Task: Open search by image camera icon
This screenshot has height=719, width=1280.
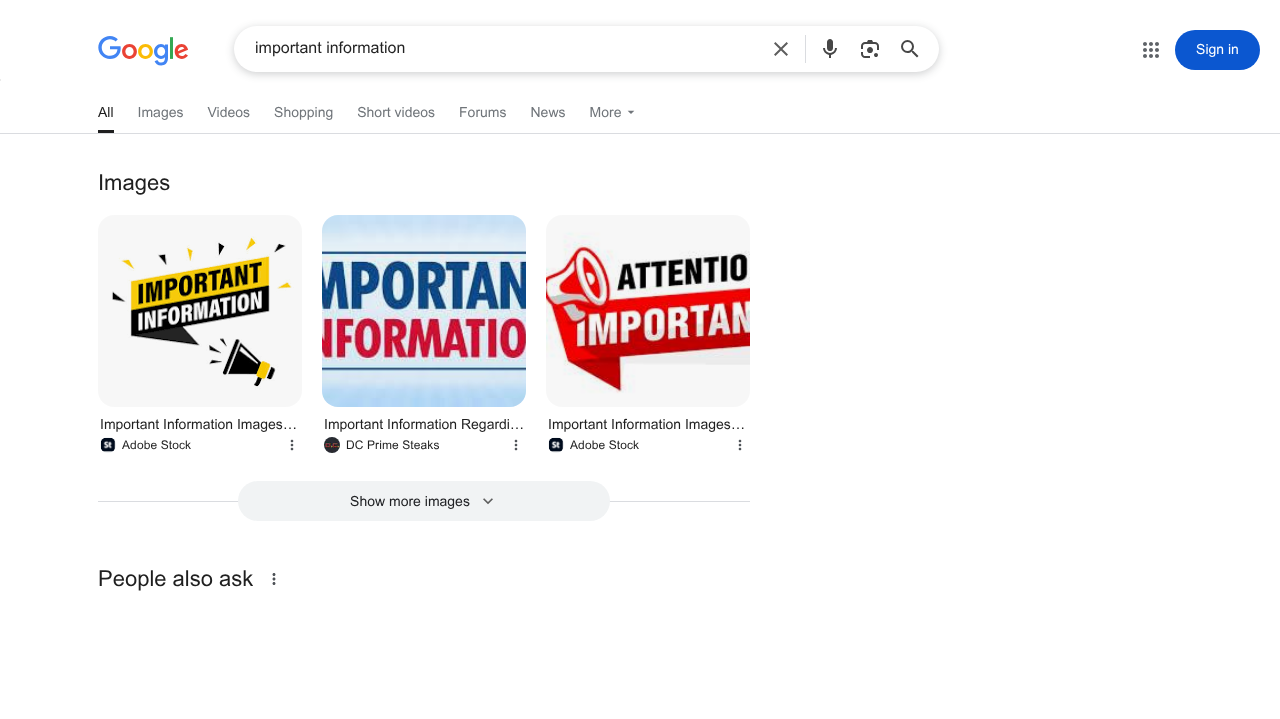Action: 870,49
